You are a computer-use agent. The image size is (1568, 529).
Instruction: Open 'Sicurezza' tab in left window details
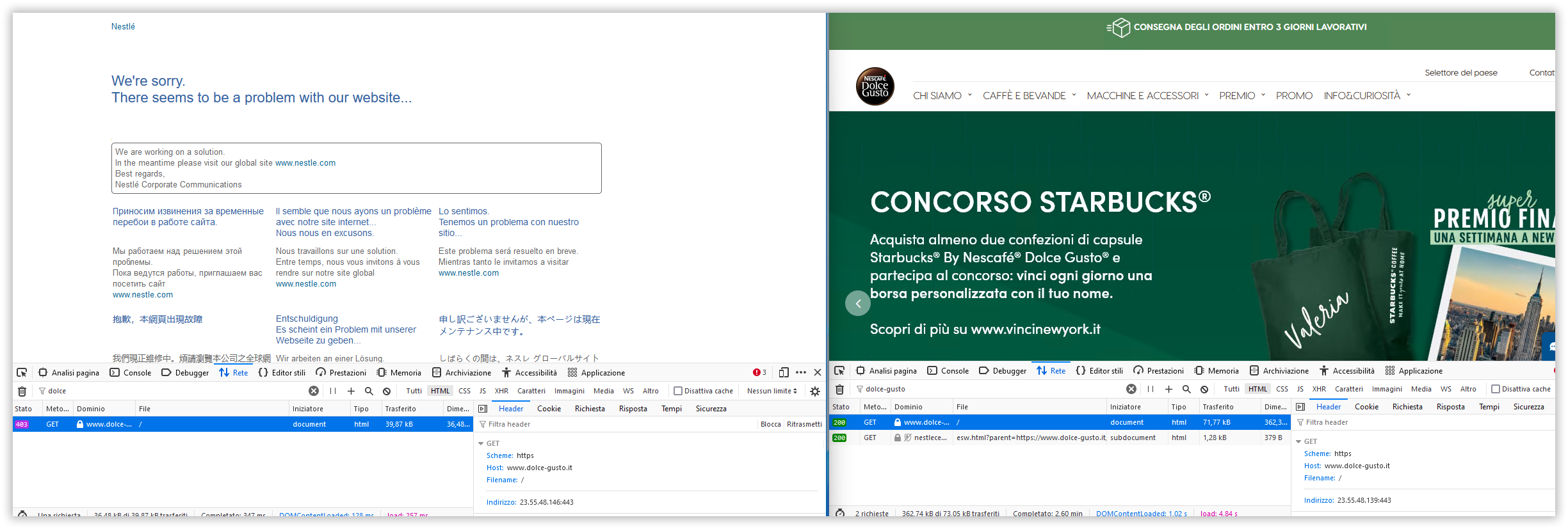tap(711, 409)
